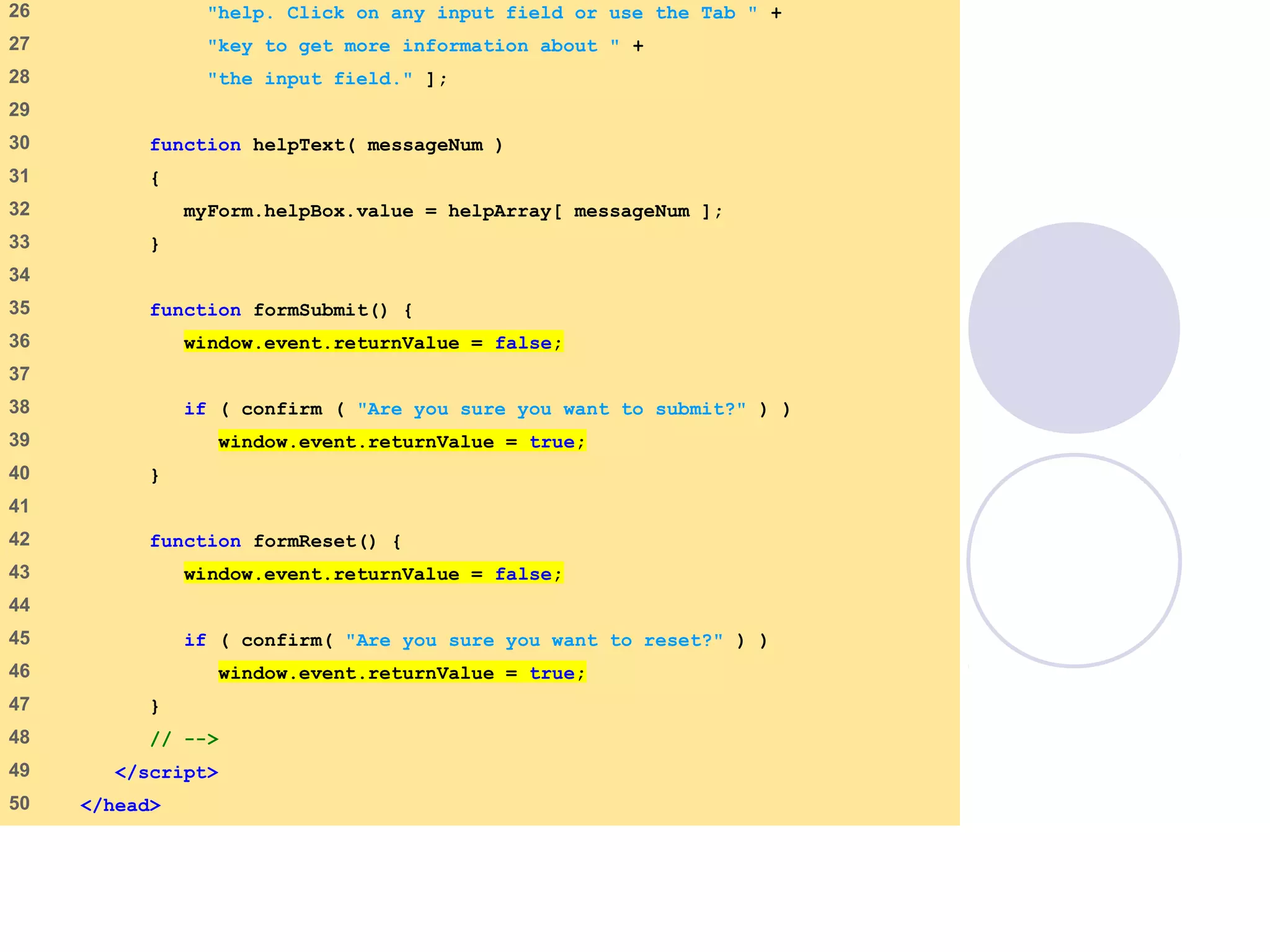Screen dimensions: 1270x952
Task: Click highlighted returnValue true on line 39
Action: click(x=401, y=442)
